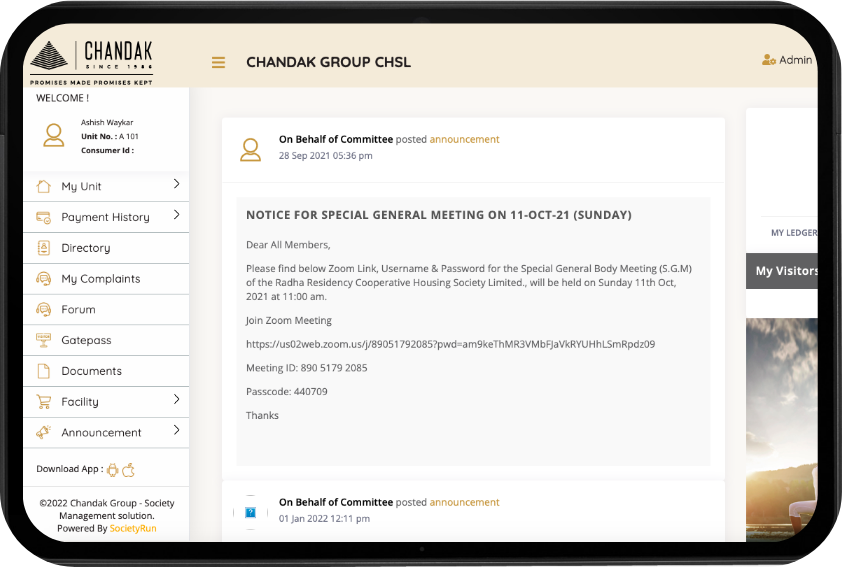Click the Chandak logo image

[x=91, y=60]
